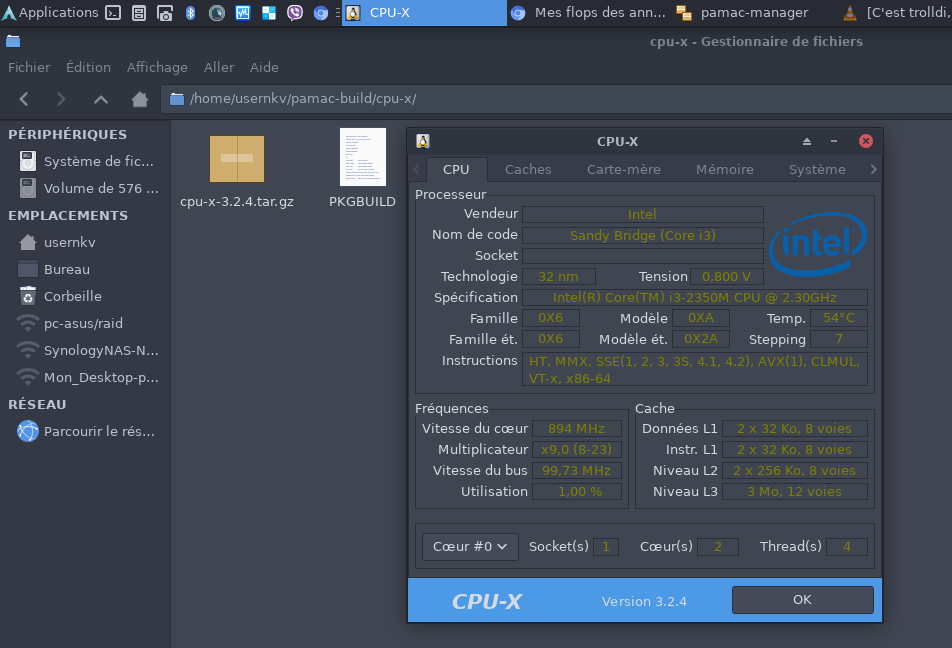Select the PKGBUILD file
This screenshot has height=648, width=952.
point(362,157)
